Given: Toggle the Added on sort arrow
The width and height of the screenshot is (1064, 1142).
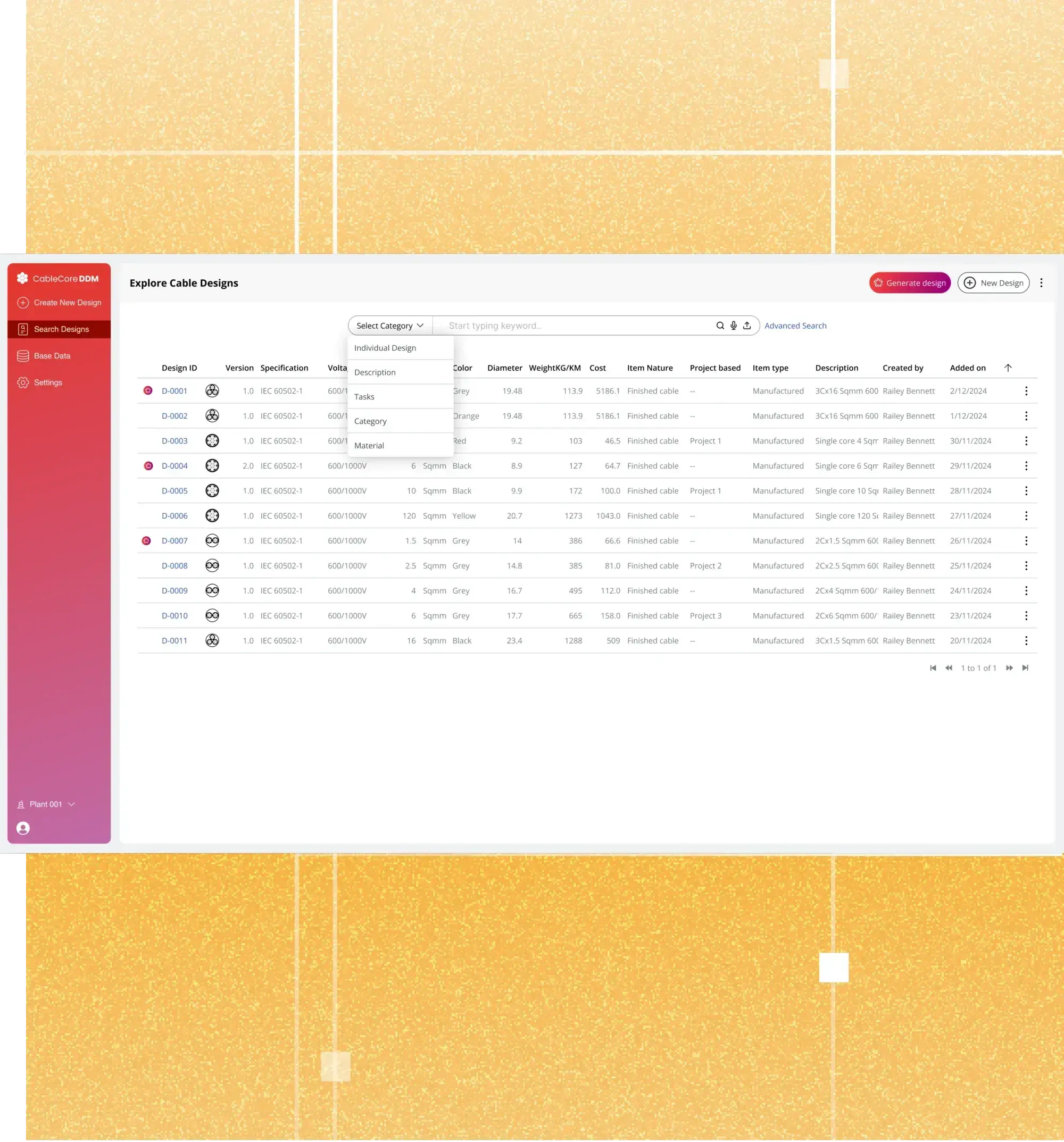Looking at the screenshot, I should coord(1008,368).
